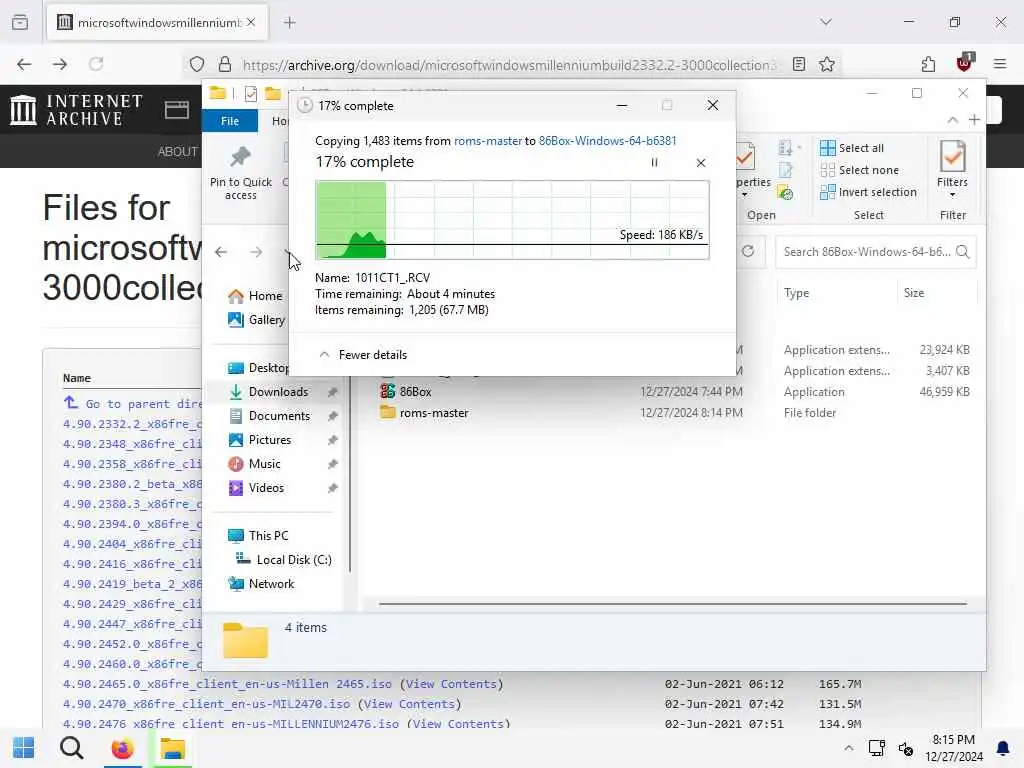Screen dimensions: 1024x768
Task: Open Desktop in navigation pane
Action: point(258,368)
